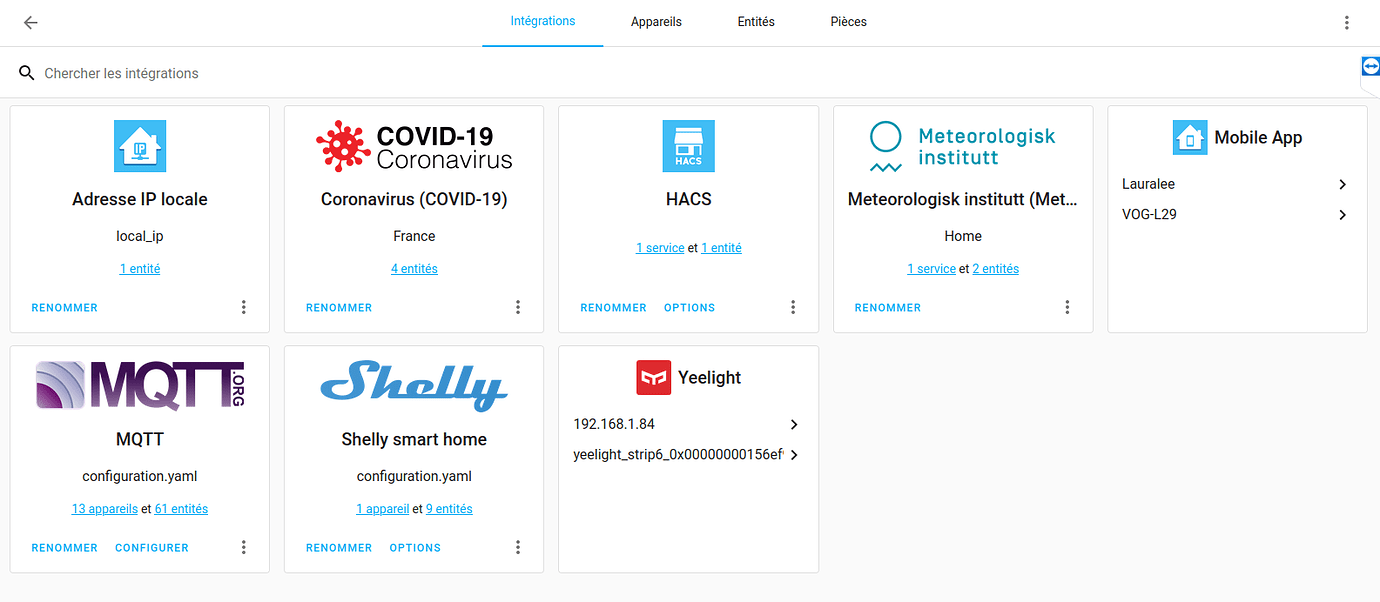Open the HACS '1 service' link
The width and height of the screenshot is (1380, 602).
660,248
